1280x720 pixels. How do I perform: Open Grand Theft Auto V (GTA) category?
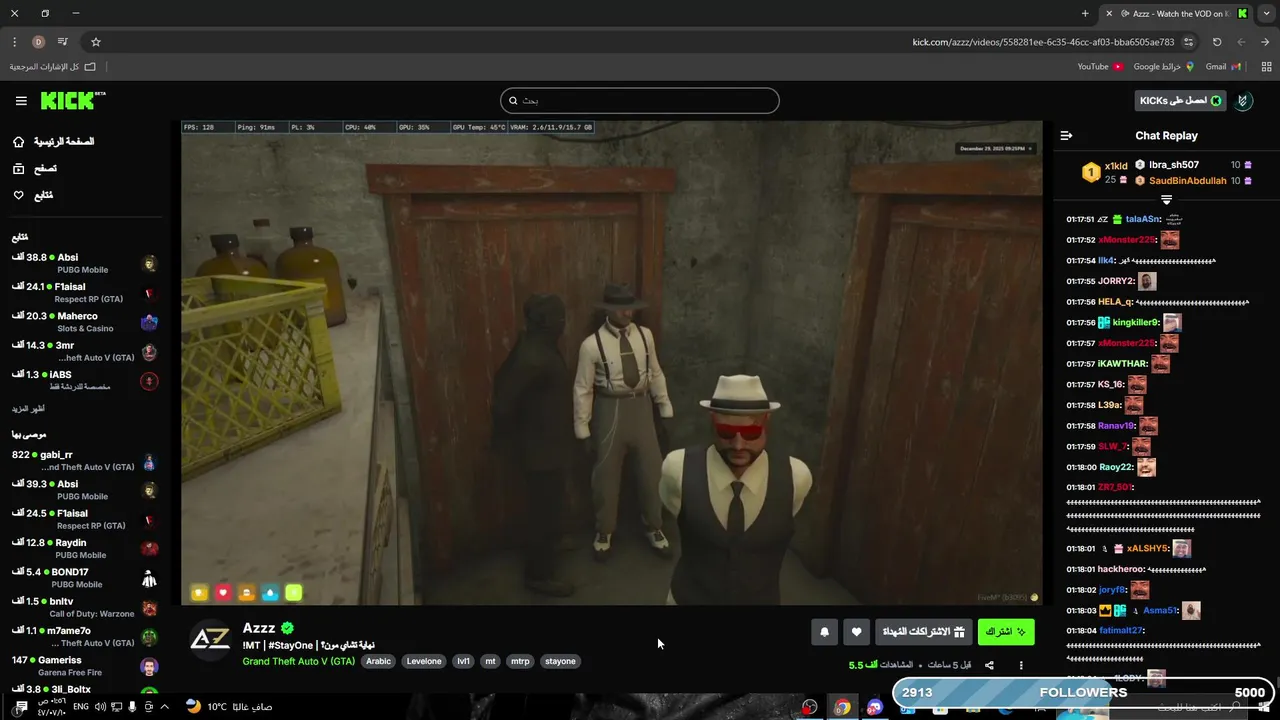coord(298,661)
